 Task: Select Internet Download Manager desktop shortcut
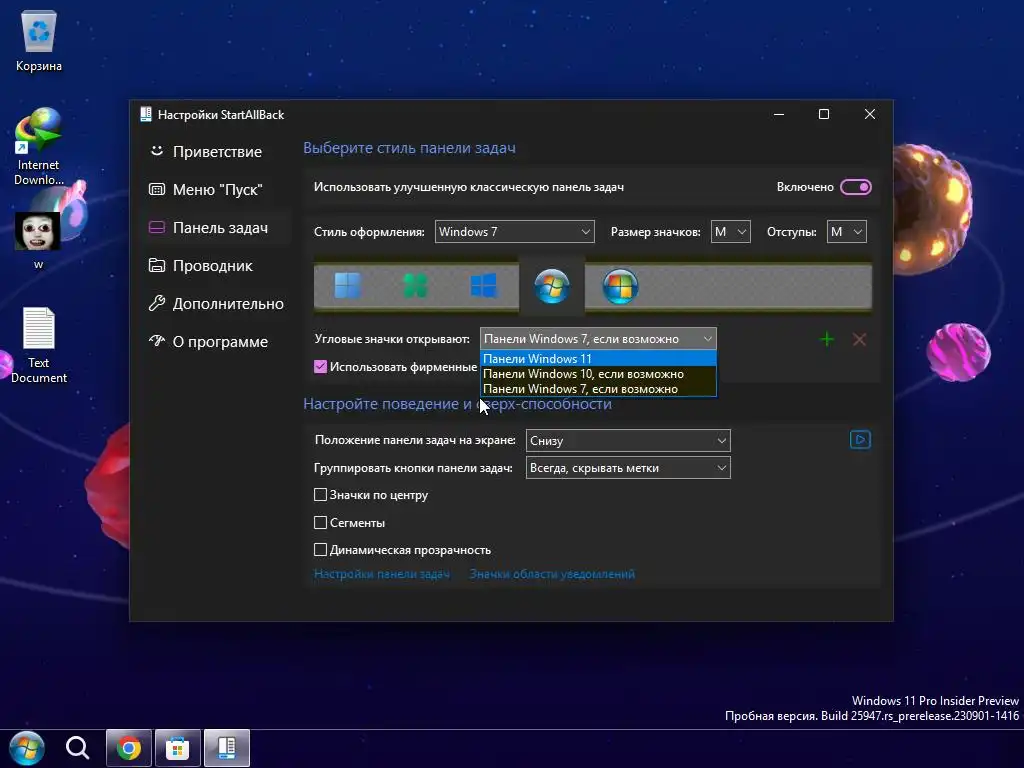(39, 147)
